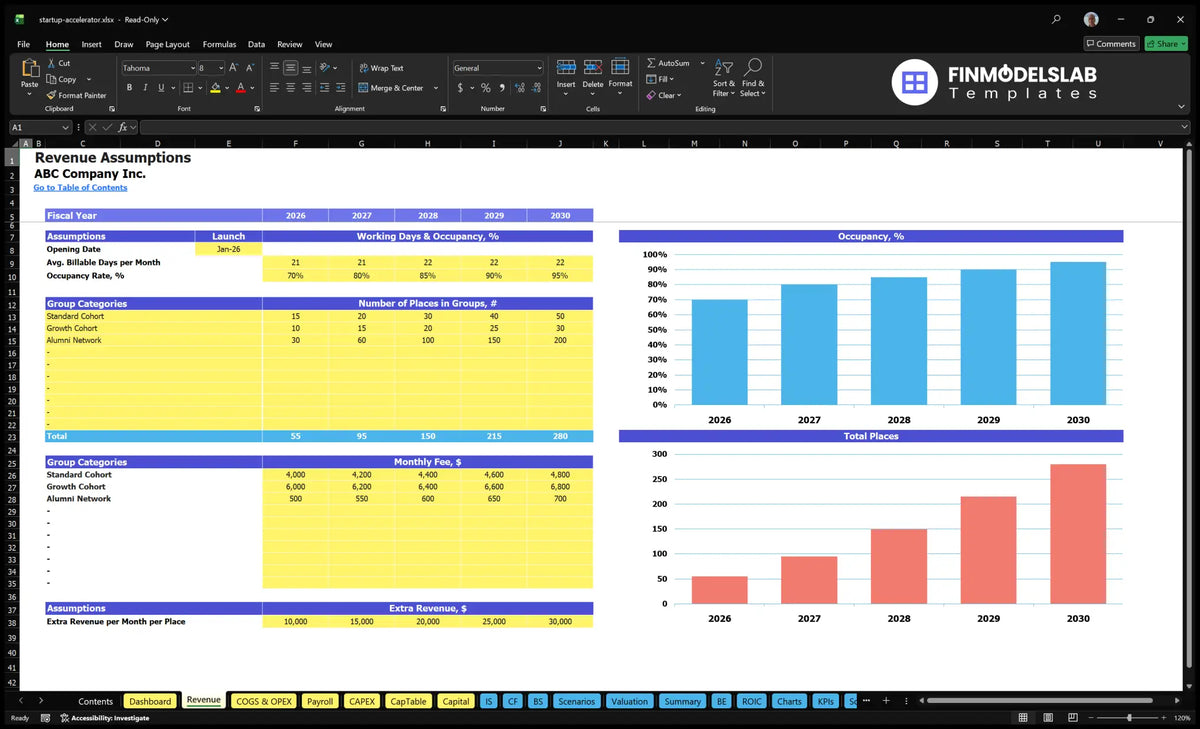Screen dimensions: 1200x729
Task: Click Sort & Filter icon
Action: [x=724, y=67]
